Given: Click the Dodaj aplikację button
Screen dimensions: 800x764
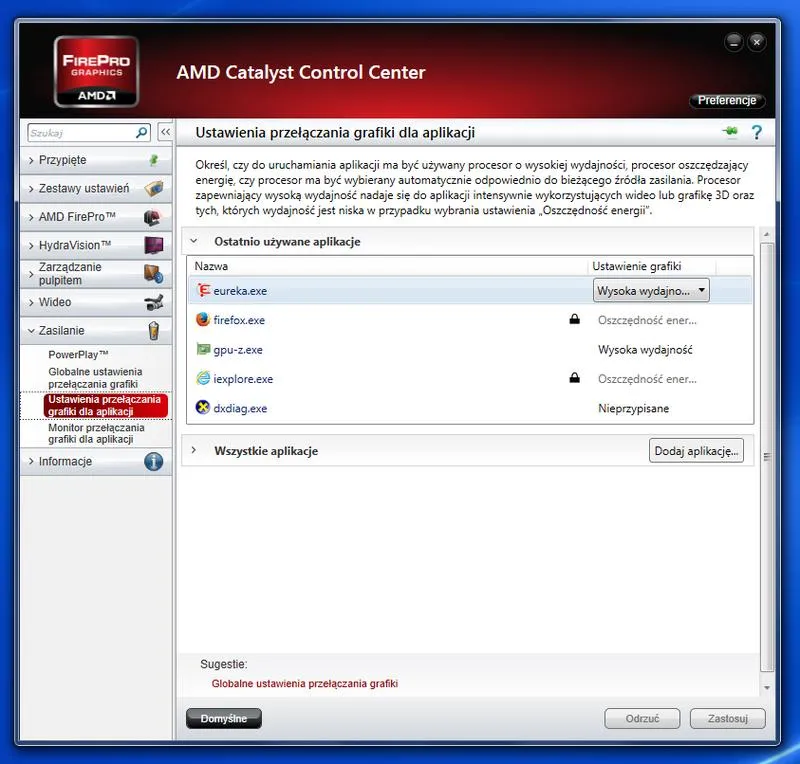Looking at the screenshot, I should pos(696,451).
